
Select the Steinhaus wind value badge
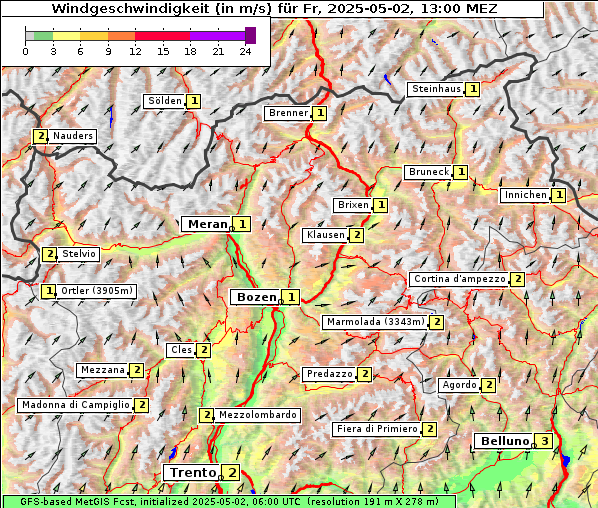(x=473, y=89)
